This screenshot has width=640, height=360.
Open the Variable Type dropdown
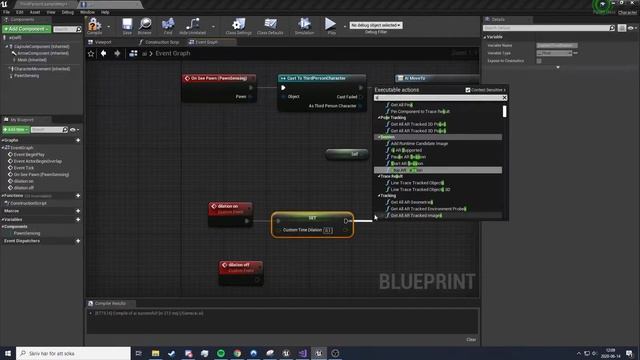[555, 53]
